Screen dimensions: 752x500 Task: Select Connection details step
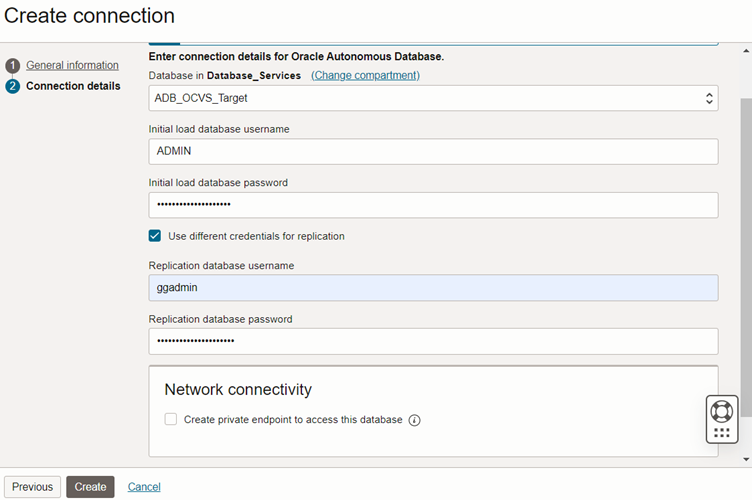pos(73,86)
